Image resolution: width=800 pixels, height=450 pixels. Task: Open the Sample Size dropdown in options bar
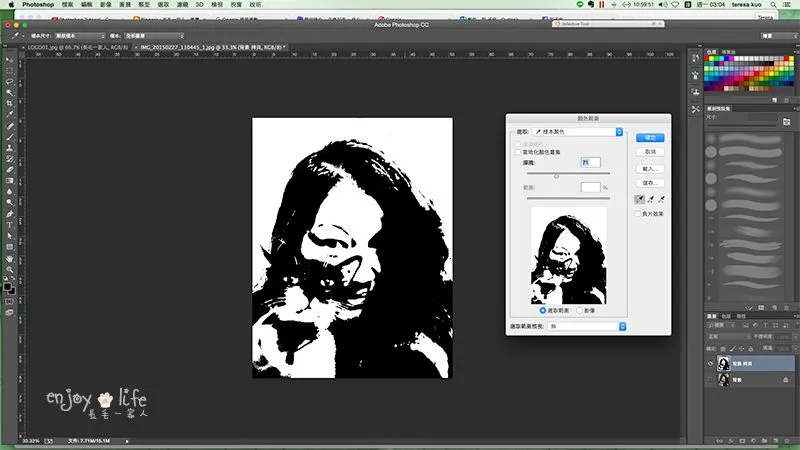(80, 36)
